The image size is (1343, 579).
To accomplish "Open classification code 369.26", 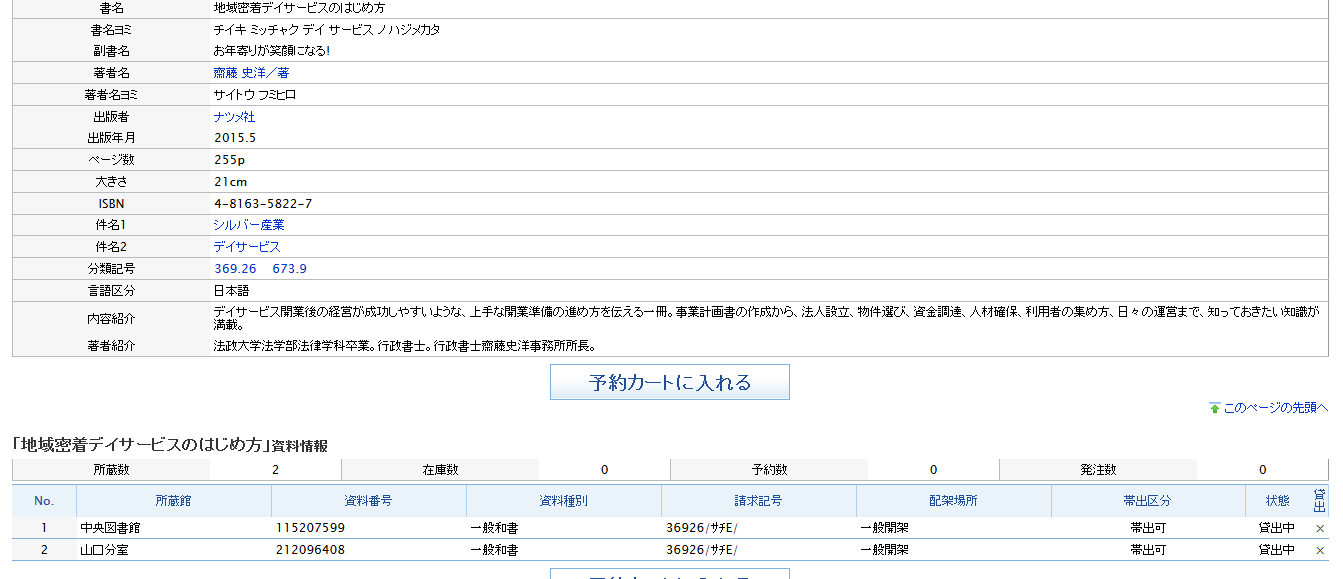I will pyautogui.click(x=235, y=269).
